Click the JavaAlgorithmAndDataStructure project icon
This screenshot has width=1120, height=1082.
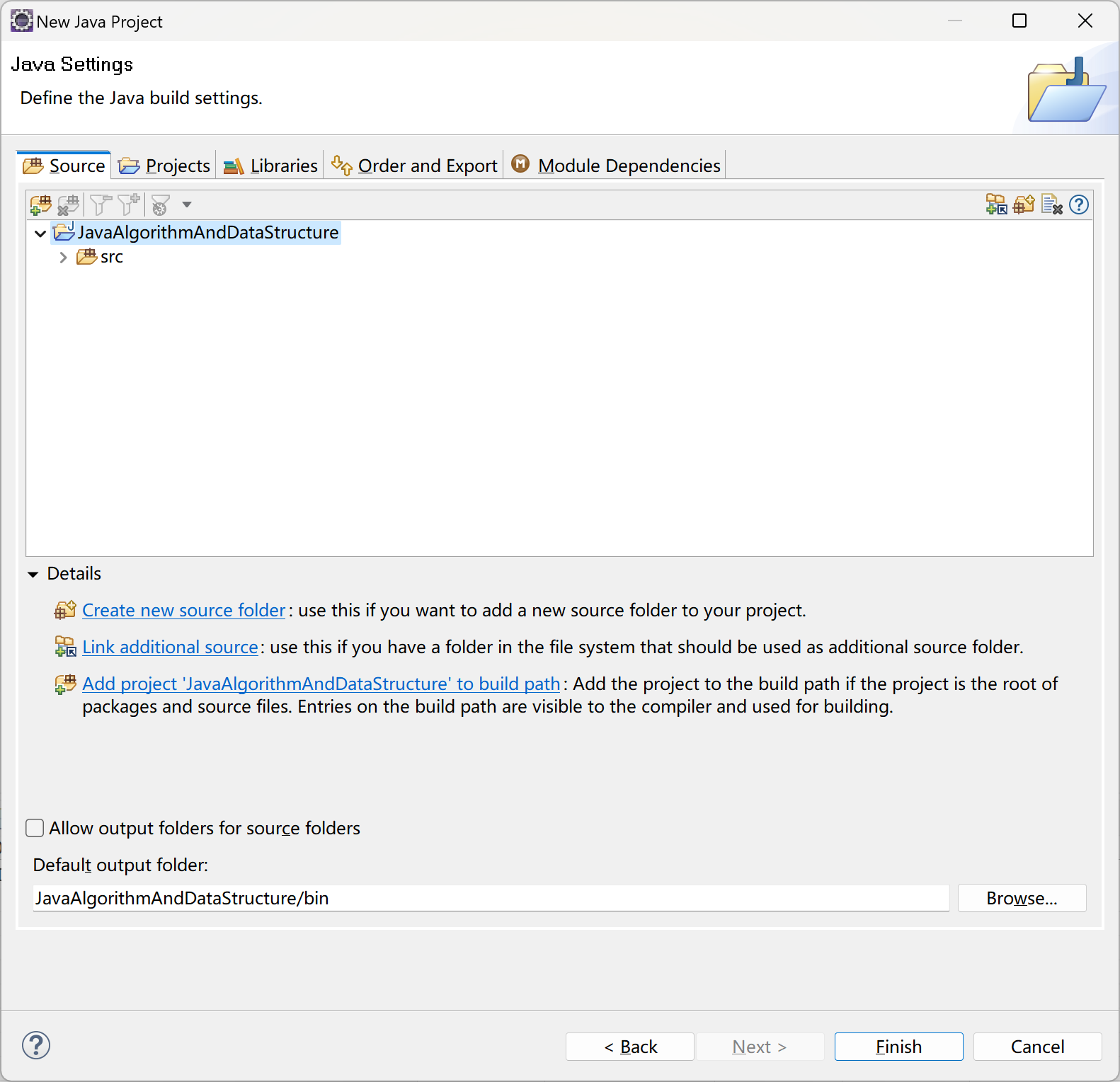tap(64, 232)
